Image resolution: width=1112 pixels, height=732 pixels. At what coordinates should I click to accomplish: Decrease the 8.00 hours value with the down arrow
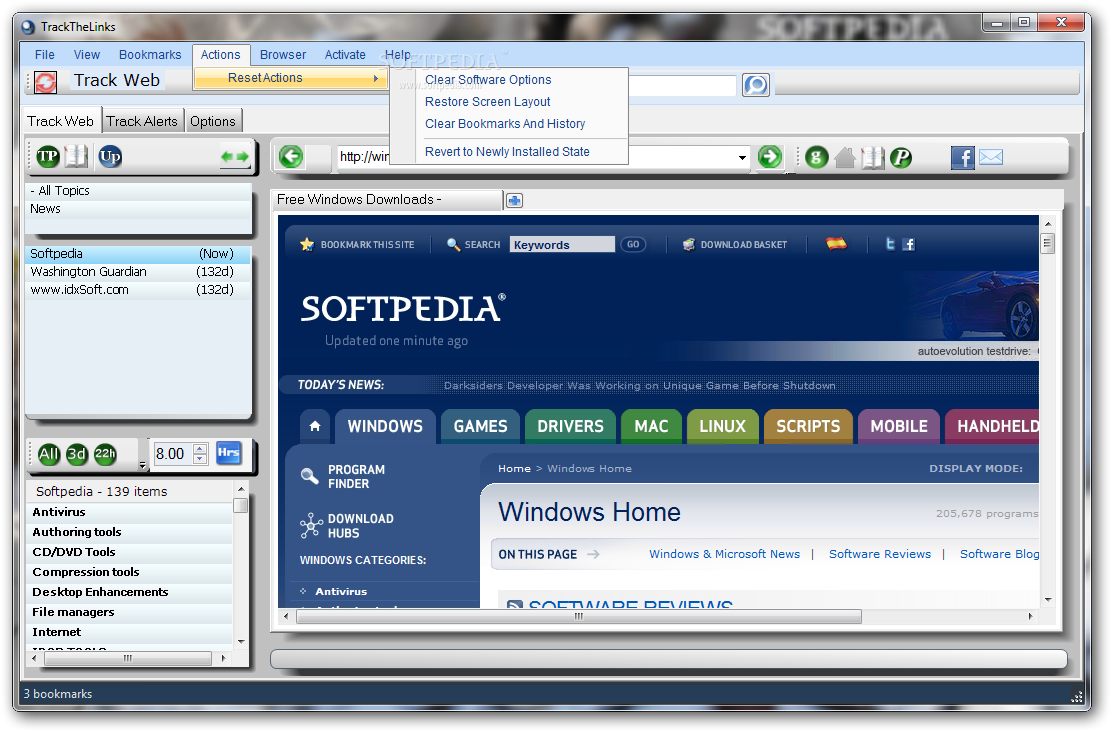tap(201, 459)
